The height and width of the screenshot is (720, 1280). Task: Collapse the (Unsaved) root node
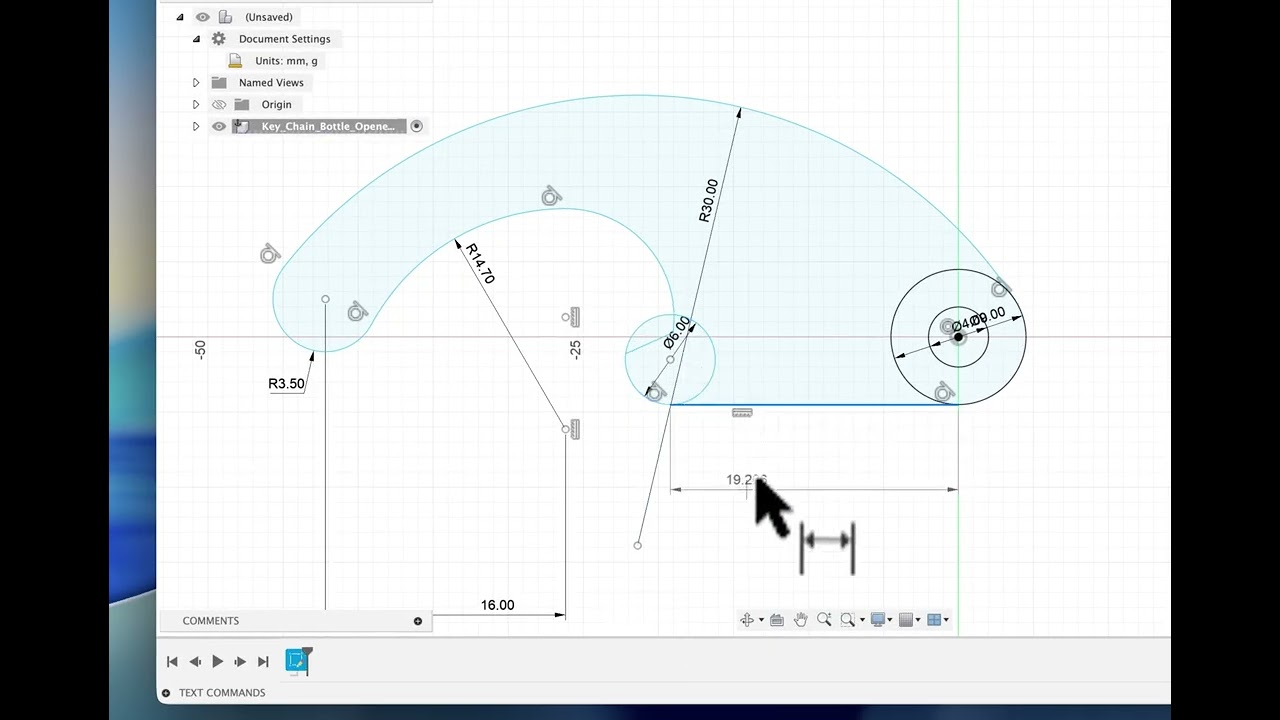tap(180, 17)
